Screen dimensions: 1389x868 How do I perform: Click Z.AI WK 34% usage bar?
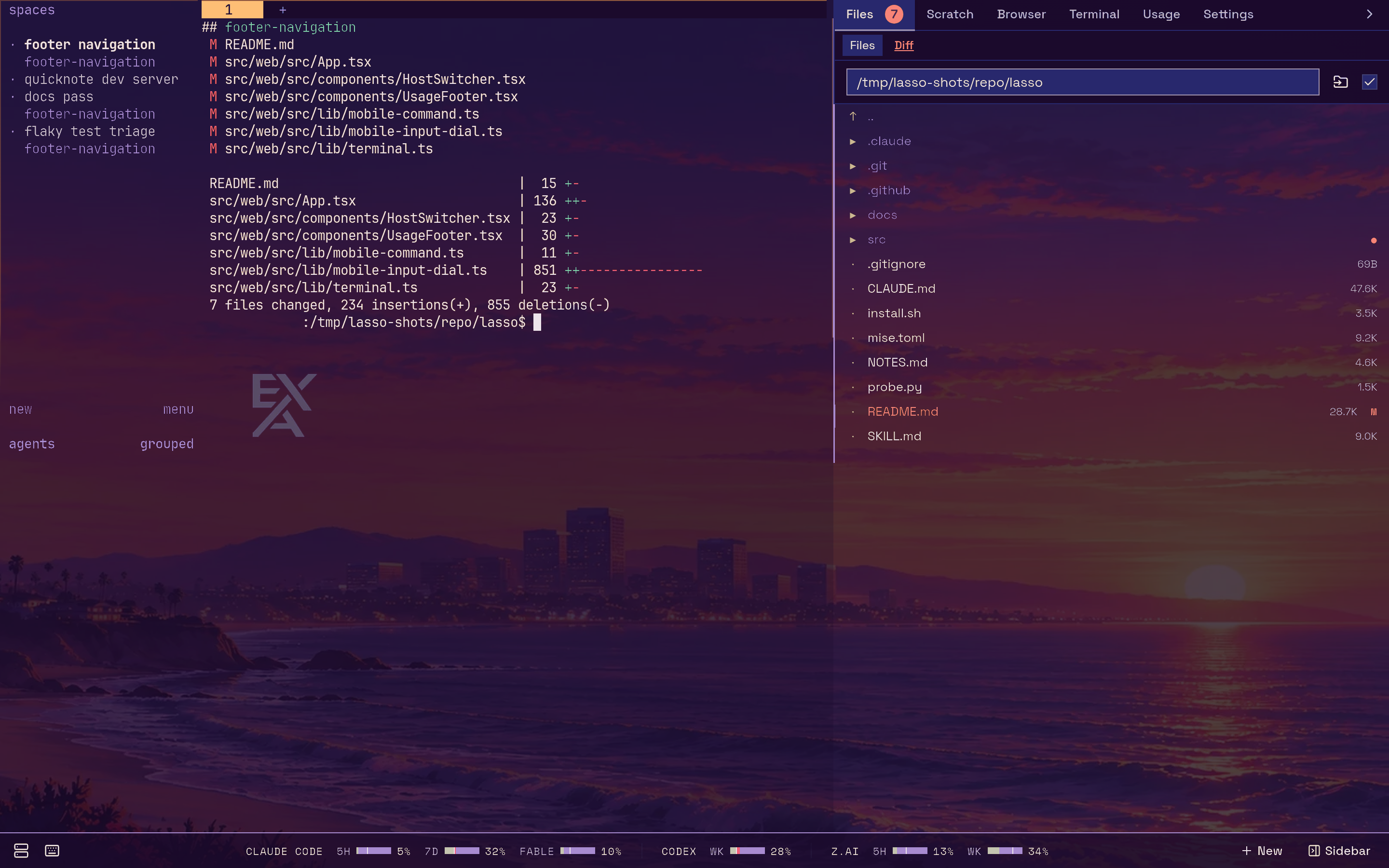point(1005,851)
